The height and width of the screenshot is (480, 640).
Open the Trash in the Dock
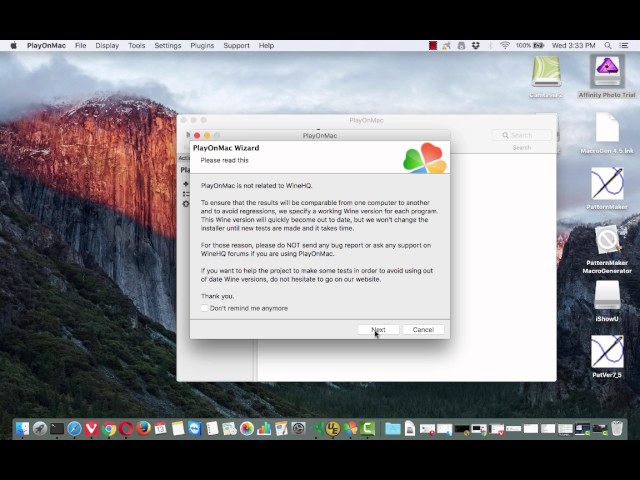[x=617, y=429]
